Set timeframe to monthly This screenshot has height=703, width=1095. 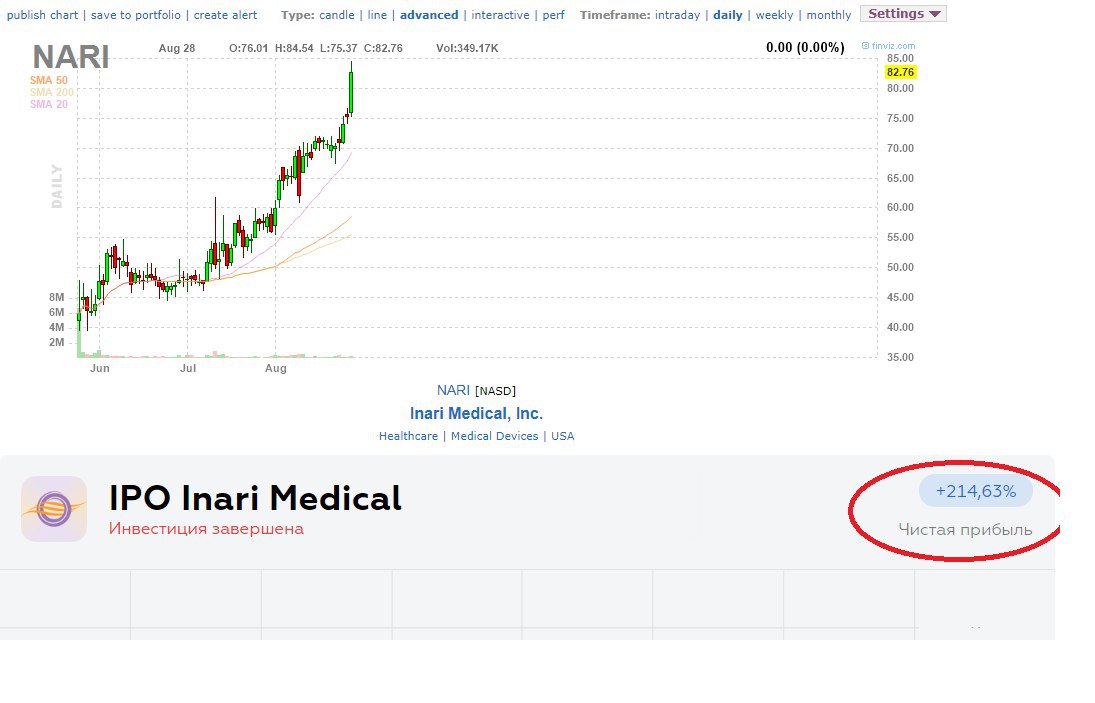828,15
